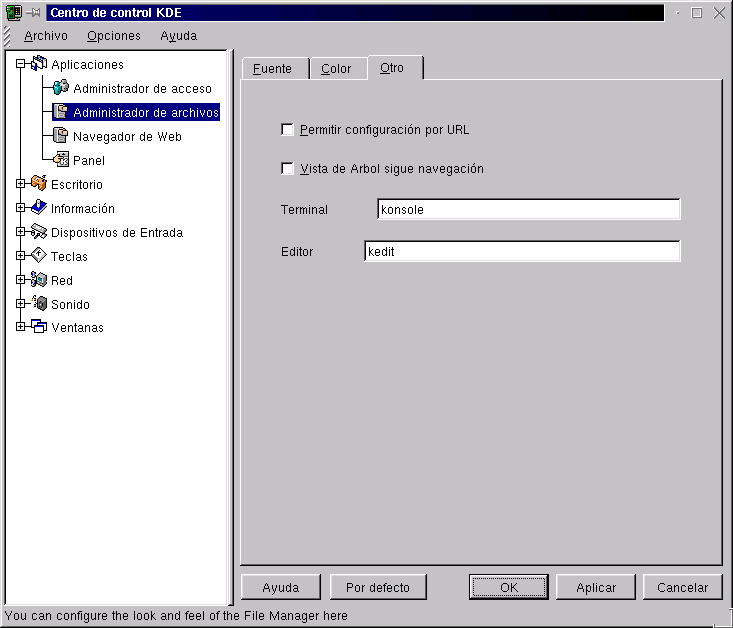The image size is (733, 628).
Task: Click the Escritorio category icon
Action: pyautogui.click(x=39, y=184)
